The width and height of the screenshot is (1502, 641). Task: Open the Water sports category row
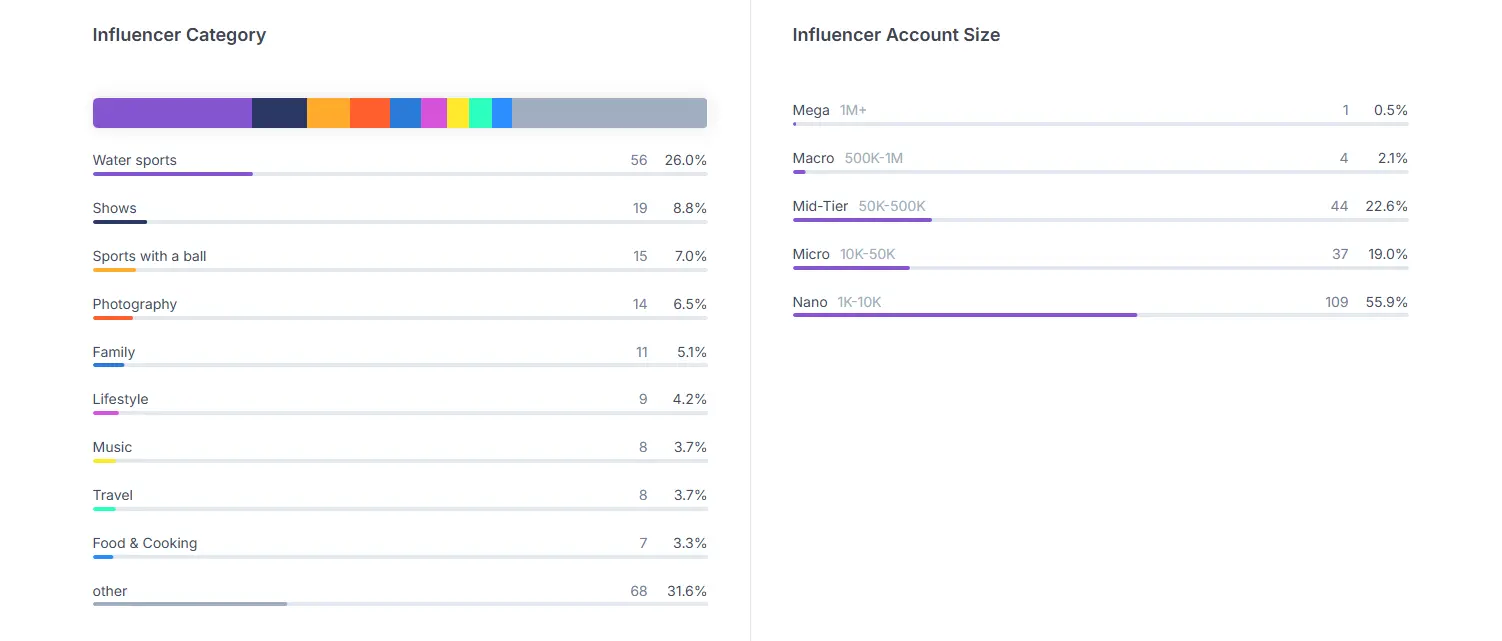pyautogui.click(x=400, y=164)
